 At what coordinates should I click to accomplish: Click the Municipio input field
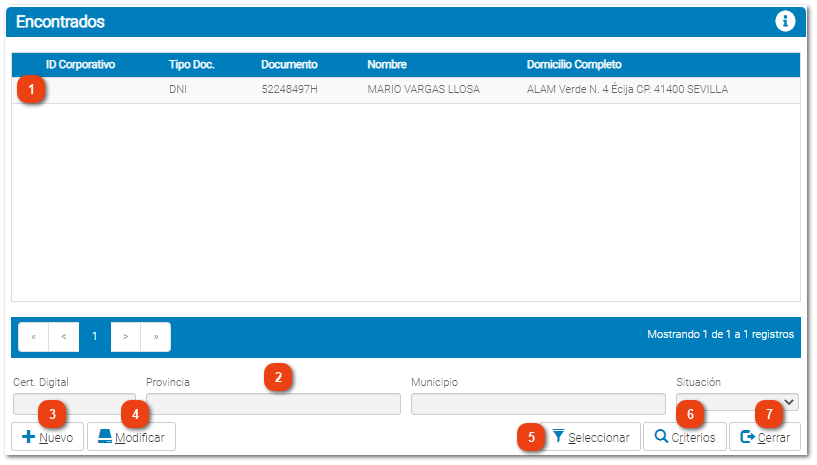(x=538, y=404)
